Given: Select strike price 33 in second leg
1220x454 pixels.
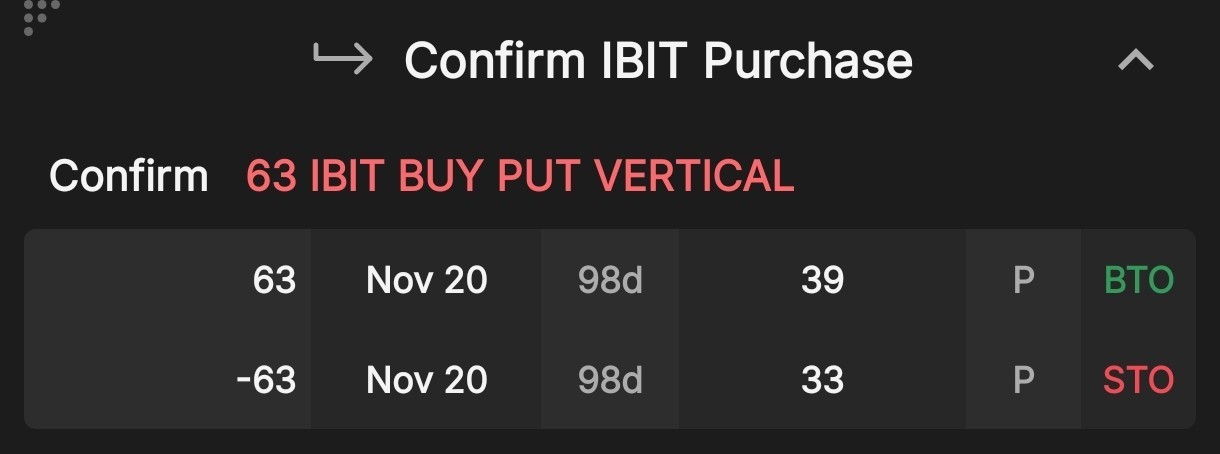Looking at the screenshot, I should (822, 380).
